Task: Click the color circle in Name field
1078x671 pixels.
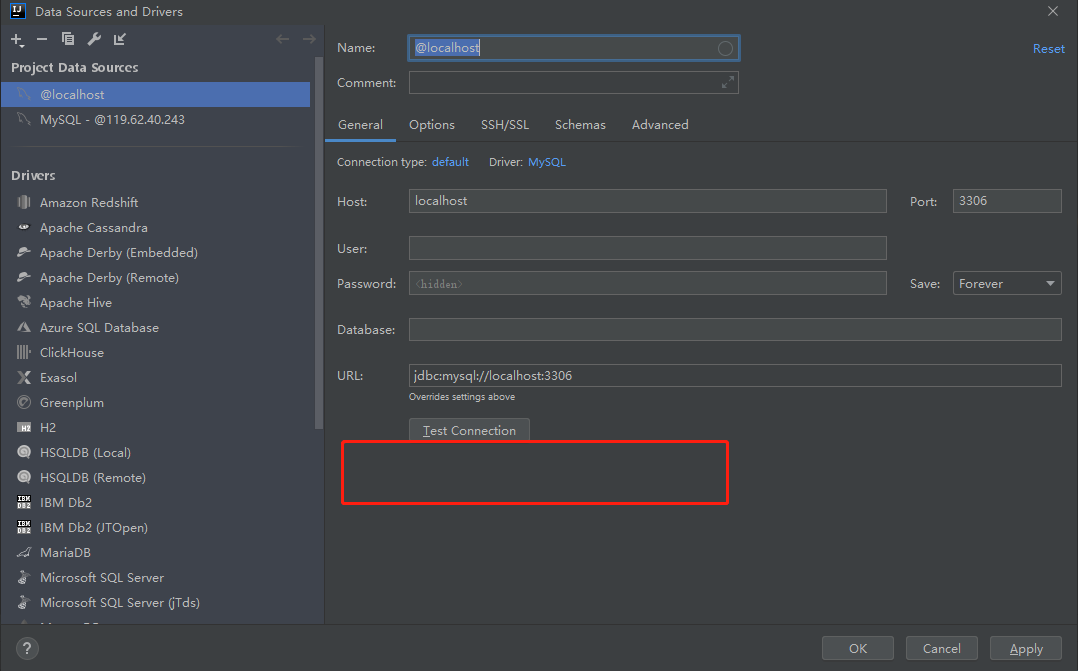Action: tap(725, 48)
